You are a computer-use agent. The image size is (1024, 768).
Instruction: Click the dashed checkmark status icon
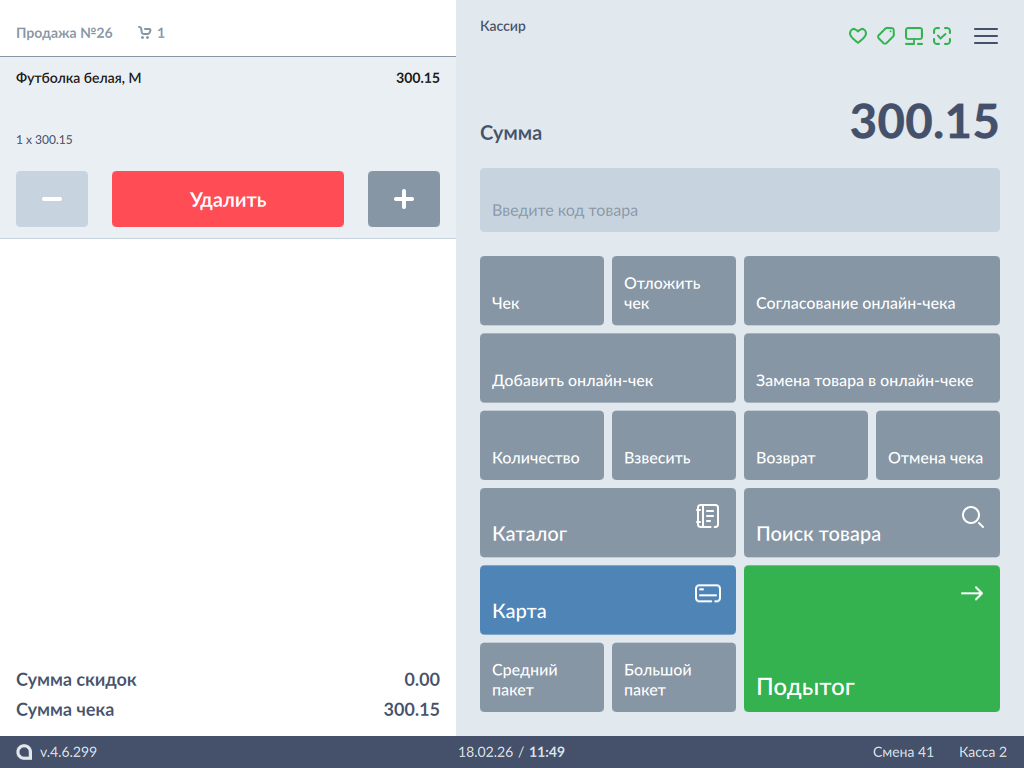click(942, 36)
